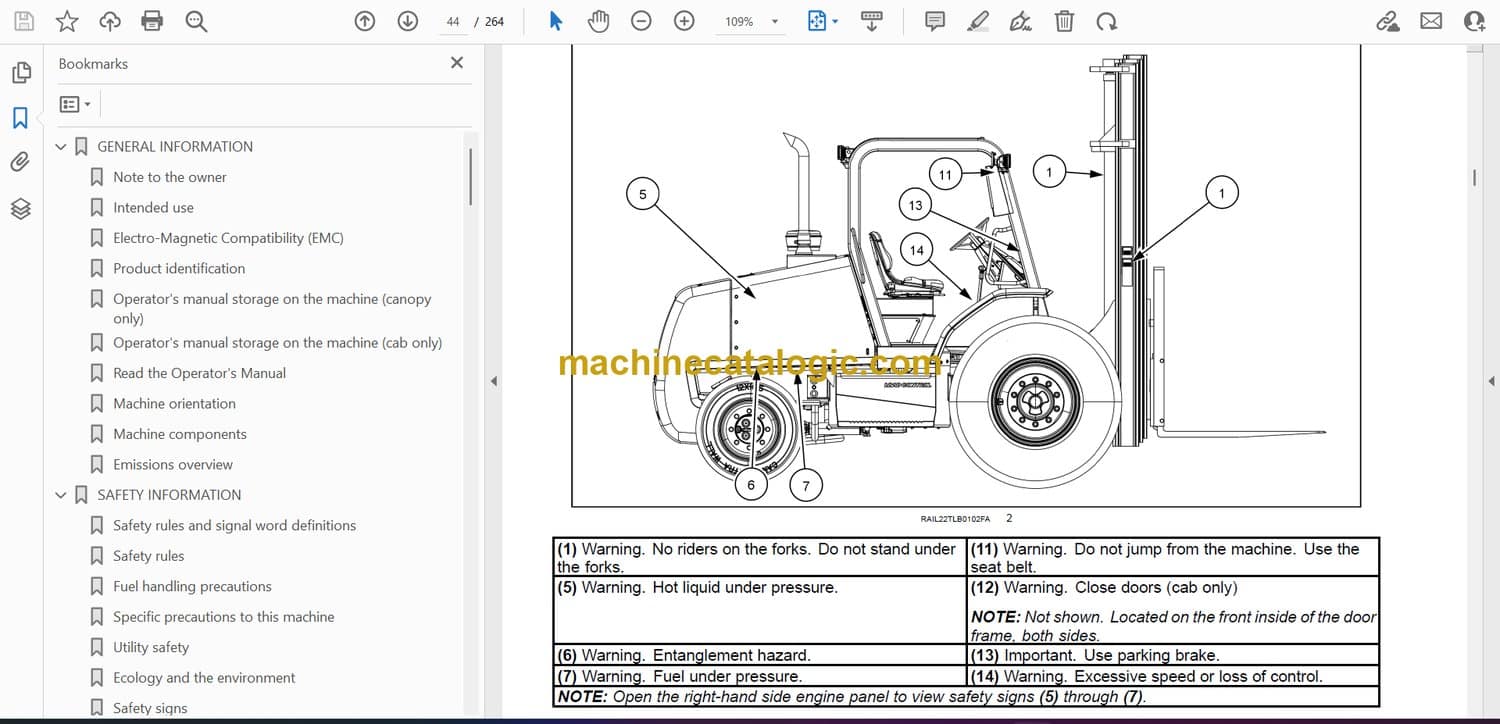Click the Print file icon
This screenshot has height=724, width=1500.
152,21
